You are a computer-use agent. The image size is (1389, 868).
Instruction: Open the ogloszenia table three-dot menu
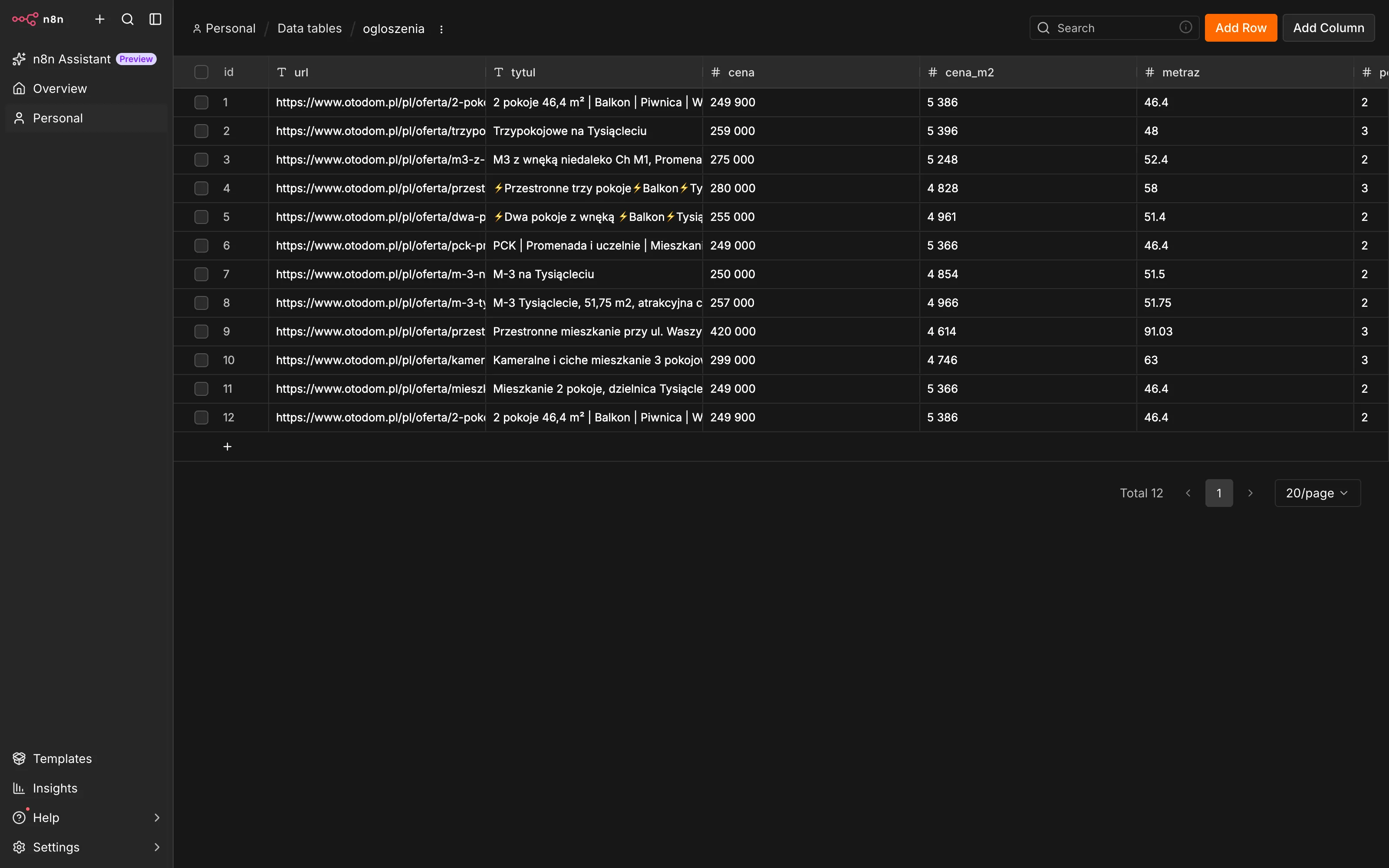pyautogui.click(x=441, y=29)
